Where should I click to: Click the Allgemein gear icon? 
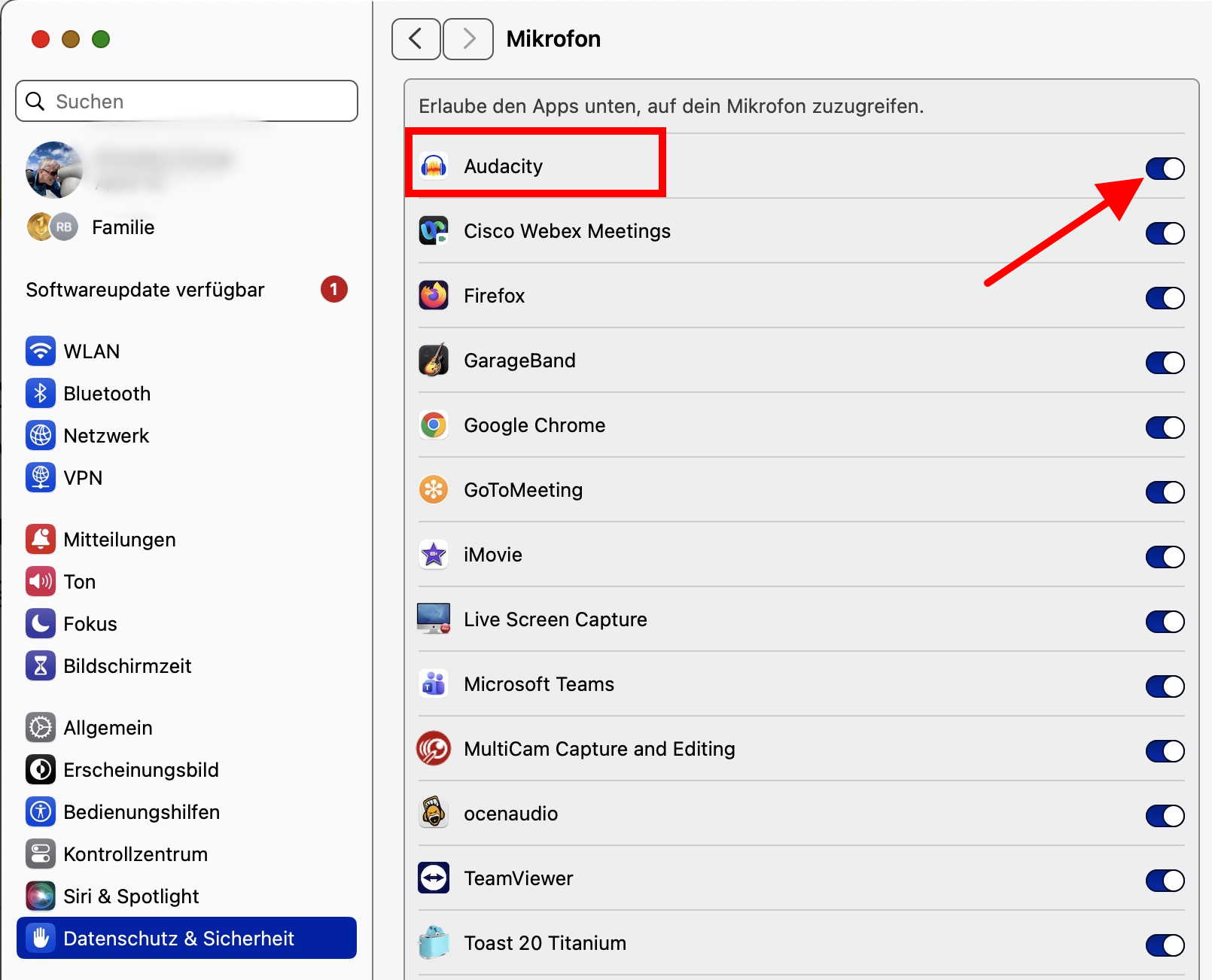point(41,727)
